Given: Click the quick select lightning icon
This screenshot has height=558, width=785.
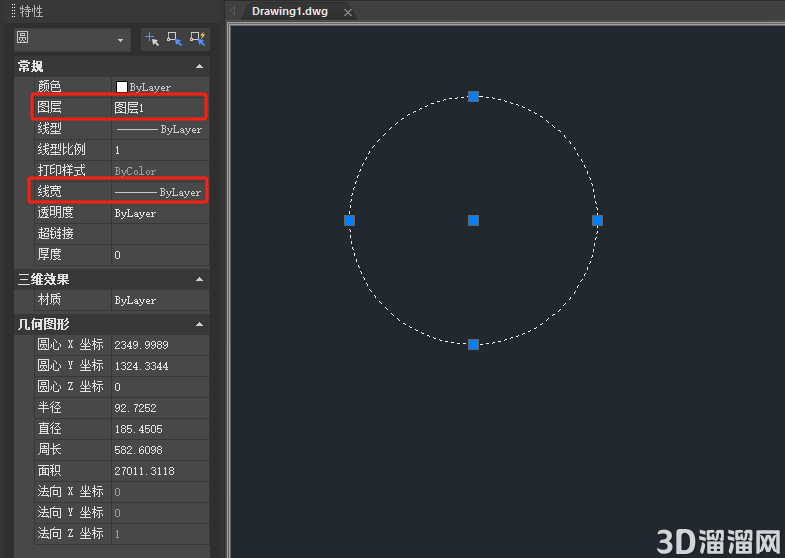Looking at the screenshot, I should [x=198, y=39].
